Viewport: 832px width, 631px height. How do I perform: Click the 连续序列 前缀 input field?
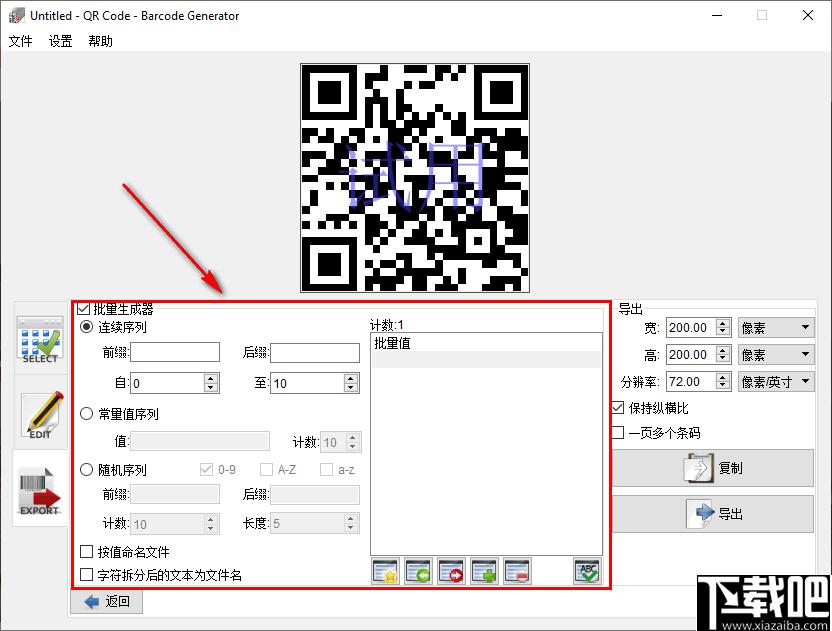(x=175, y=352)
